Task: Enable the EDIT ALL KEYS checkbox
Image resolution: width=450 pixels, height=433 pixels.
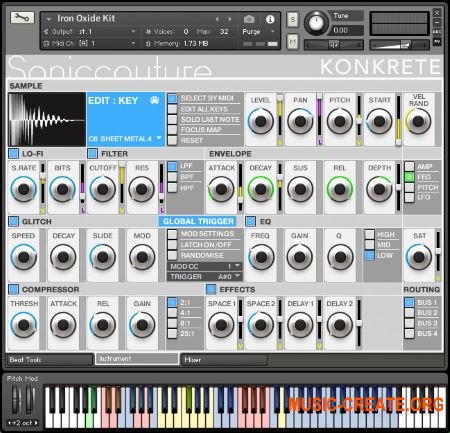Action: coord(172,109)
